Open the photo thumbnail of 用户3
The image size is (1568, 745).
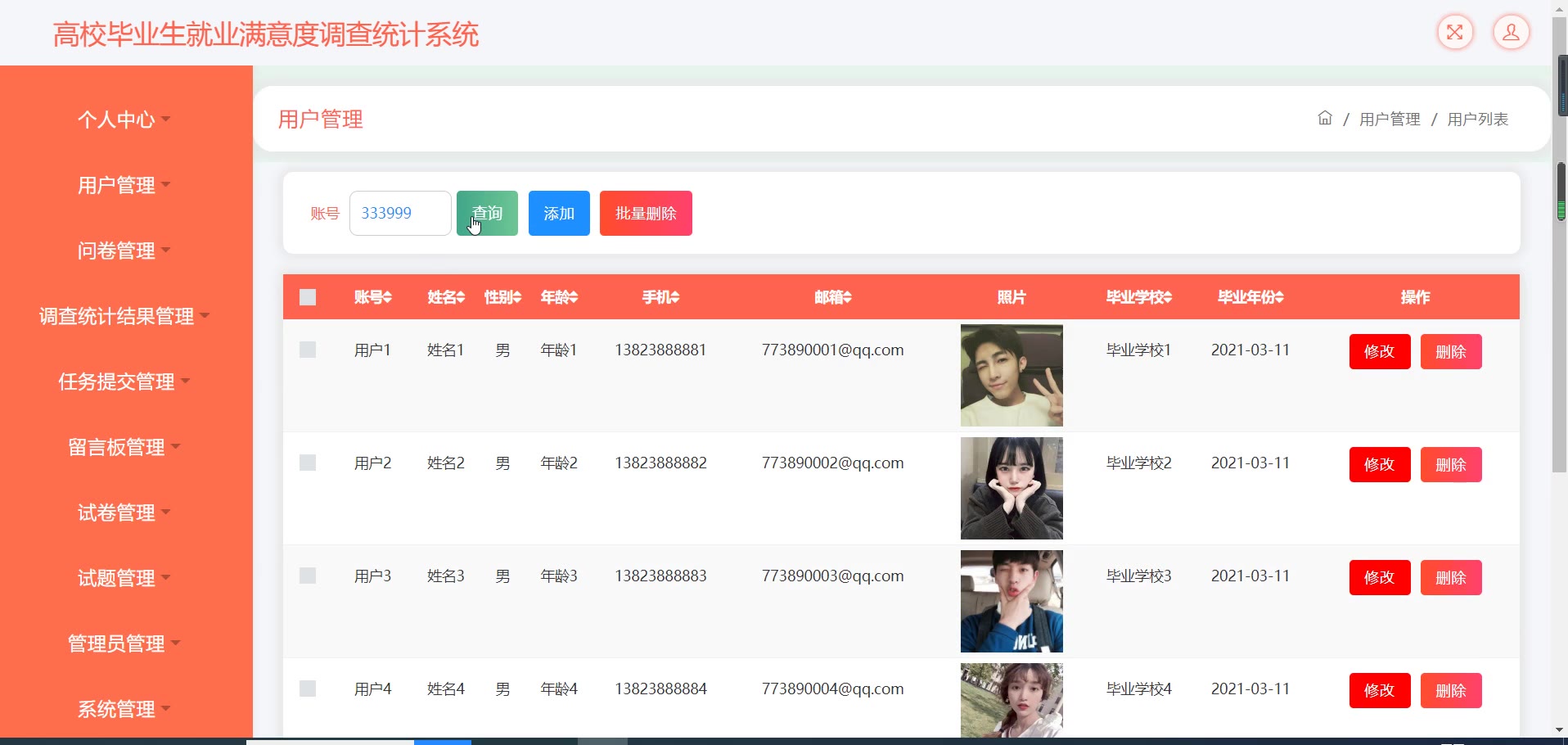pos(1012,601)
